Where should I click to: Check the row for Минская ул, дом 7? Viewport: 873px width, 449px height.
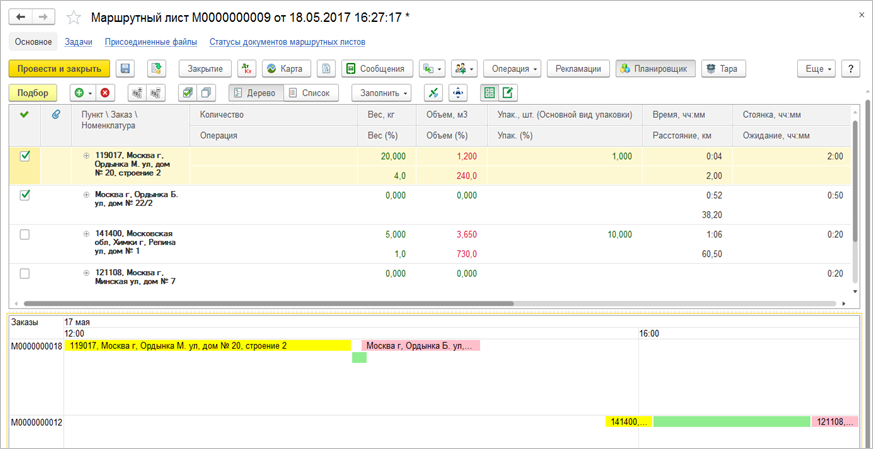(25, 273)
